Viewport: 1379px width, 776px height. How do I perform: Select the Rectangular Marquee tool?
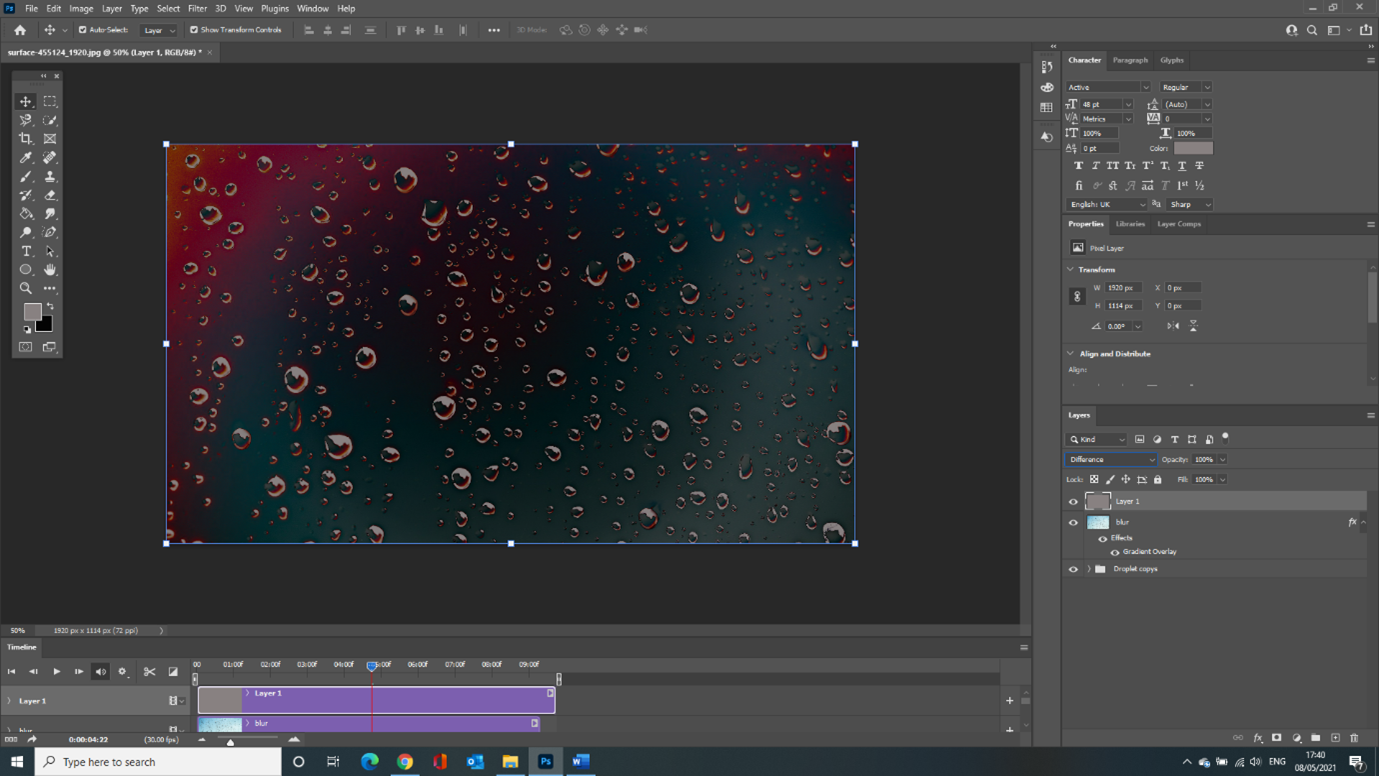[50, 101]
